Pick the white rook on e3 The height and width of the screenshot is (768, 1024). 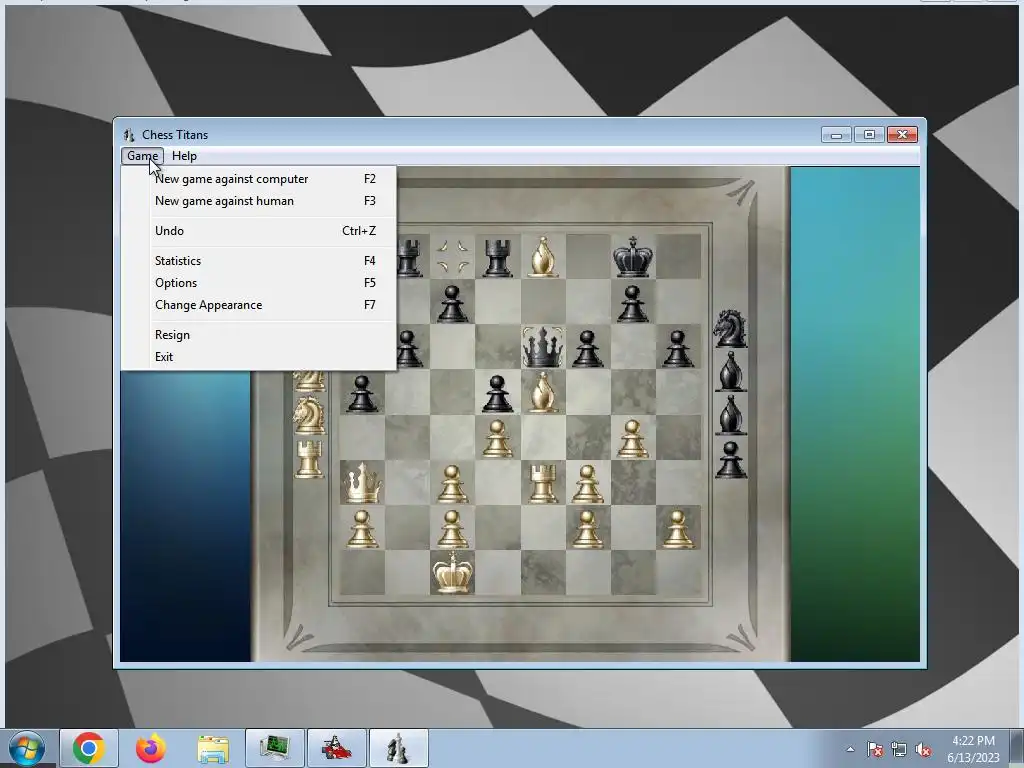coord(543,483)
